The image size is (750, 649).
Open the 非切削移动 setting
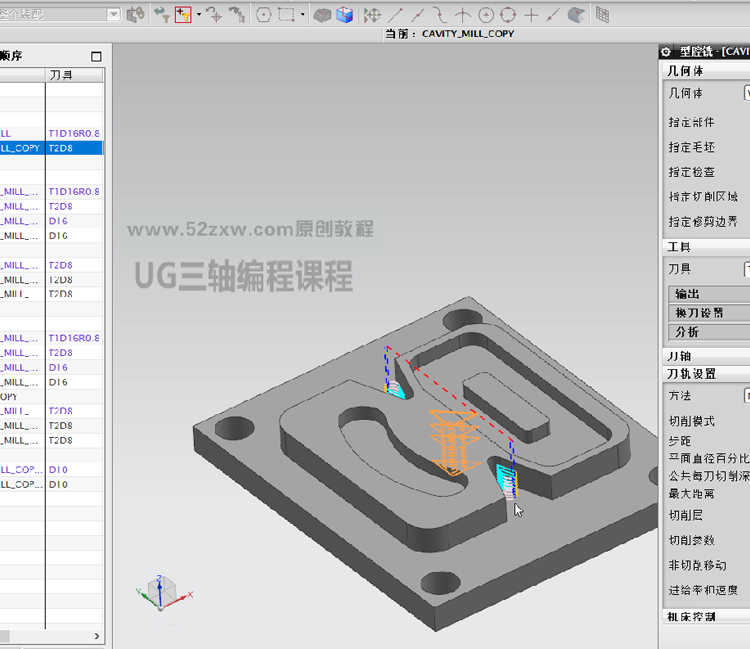697,565
